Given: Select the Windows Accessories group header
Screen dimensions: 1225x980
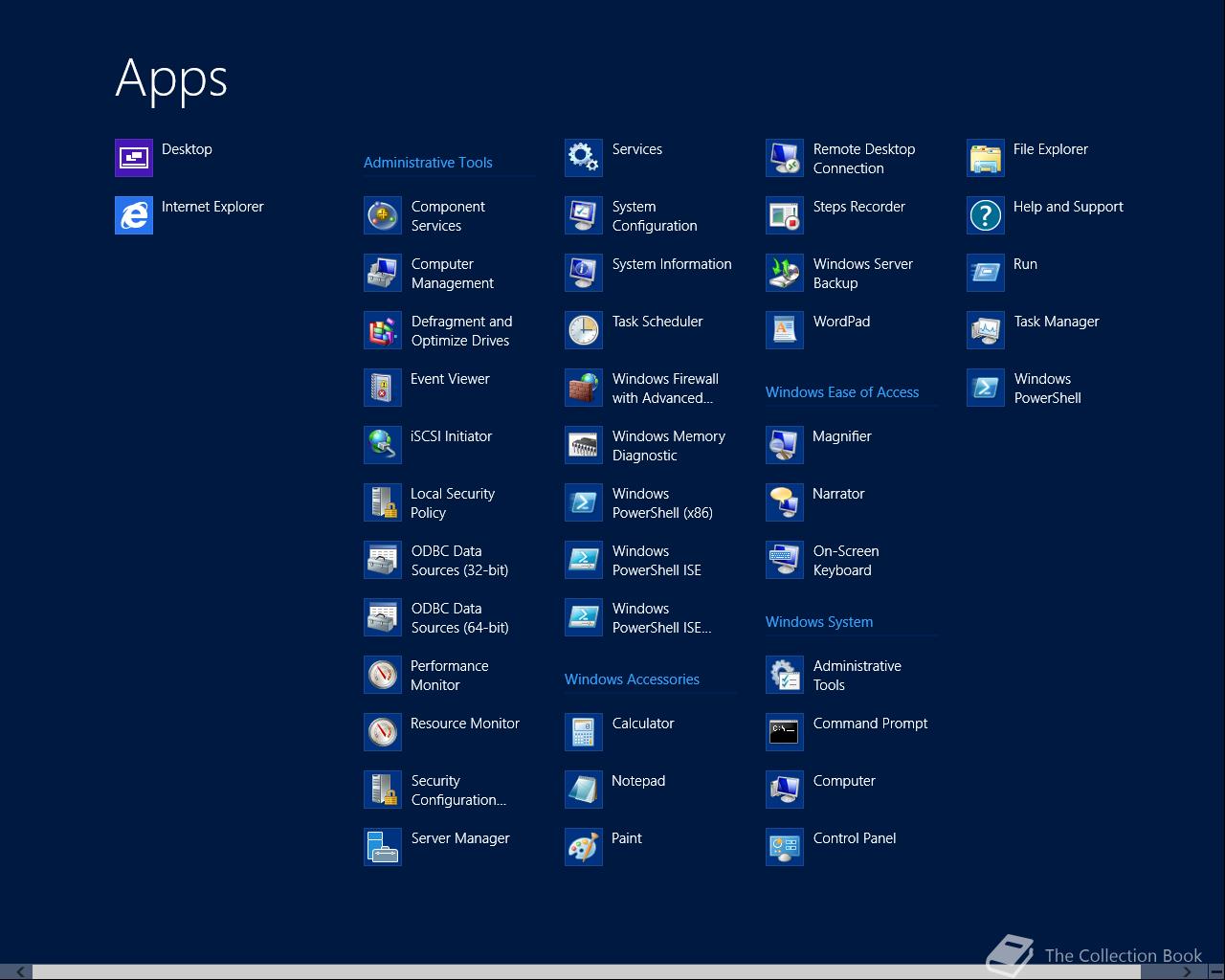Looking at the screenshot, I should click(632, 679).
